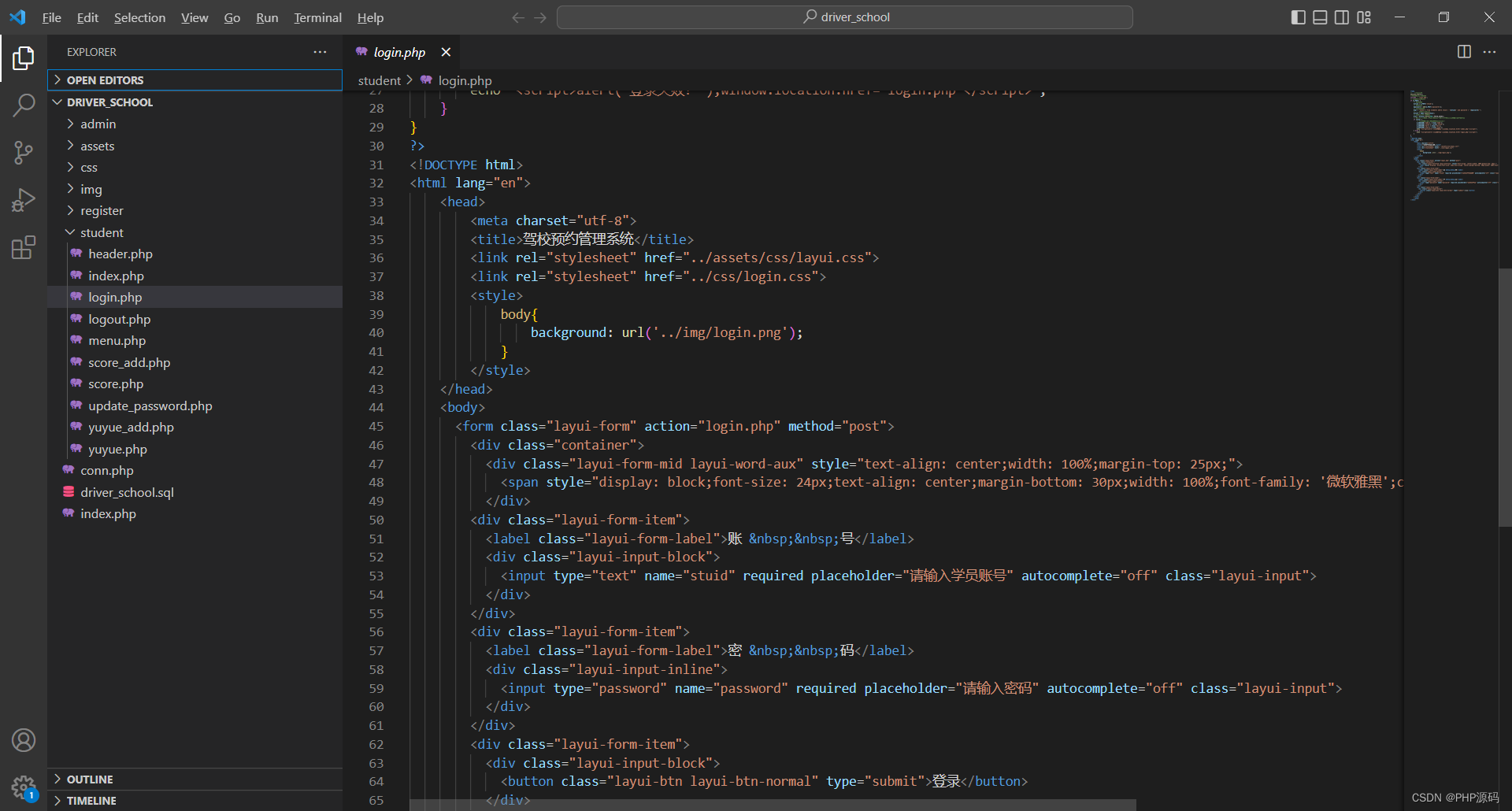Image resolution: width=1512 pixels, height=811 pixels.
Task: Click the Split Editor Right icon
Action: point(1464,52)
